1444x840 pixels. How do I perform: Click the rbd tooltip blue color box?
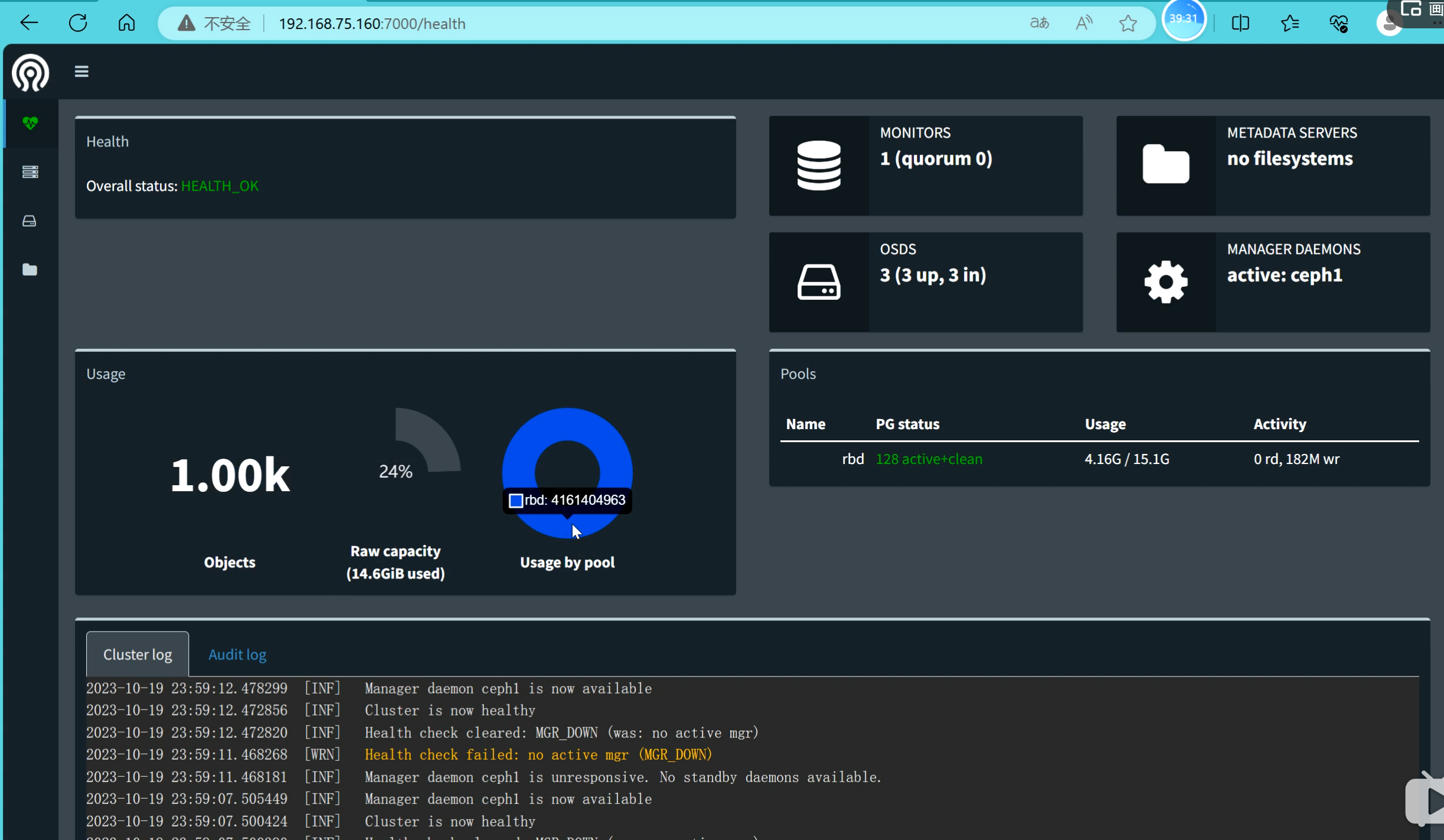click(515, 501)
